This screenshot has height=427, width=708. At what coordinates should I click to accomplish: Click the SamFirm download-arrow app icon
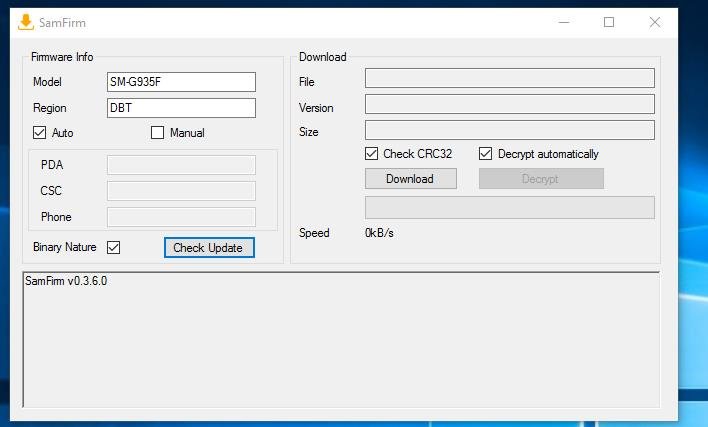26,22
